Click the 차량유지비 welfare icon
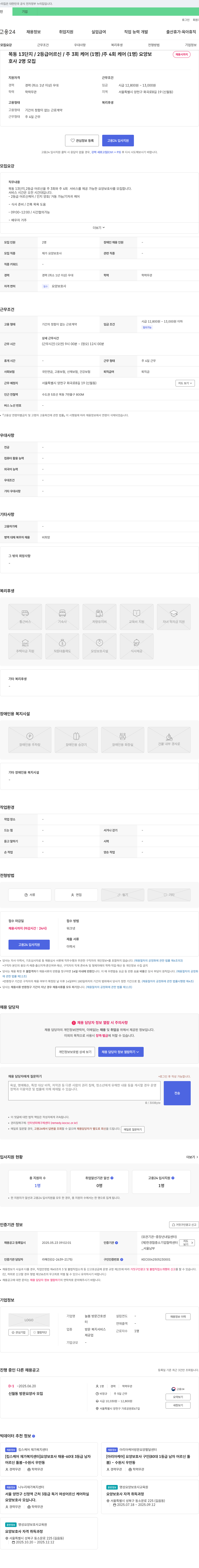The width and height of the screenshot is (199, 1568). coord(99,617)
